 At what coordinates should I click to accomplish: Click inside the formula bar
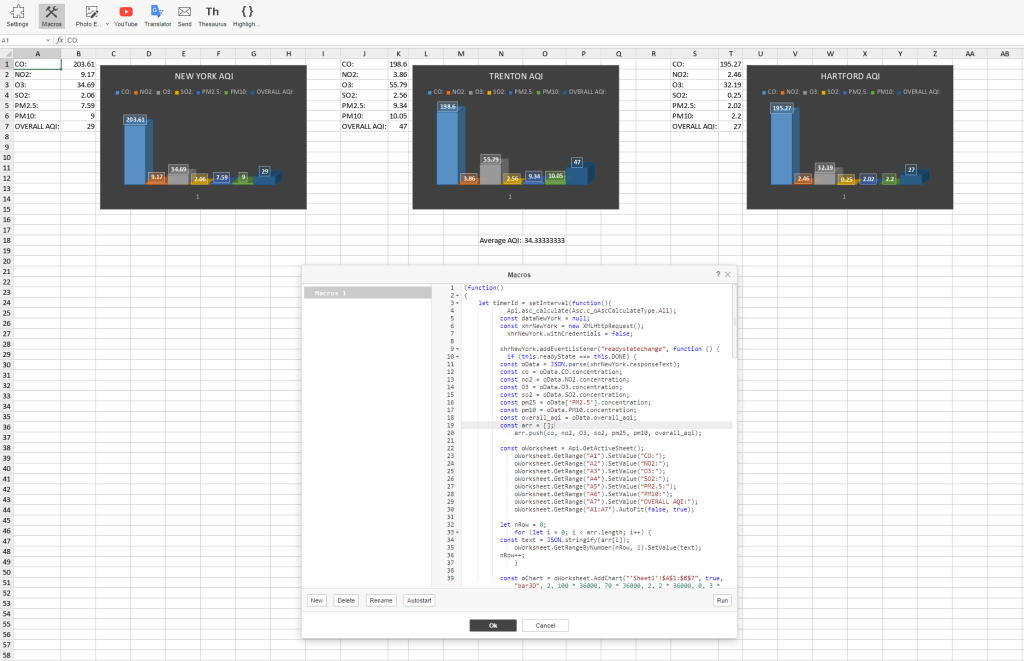tap(200, 42)
